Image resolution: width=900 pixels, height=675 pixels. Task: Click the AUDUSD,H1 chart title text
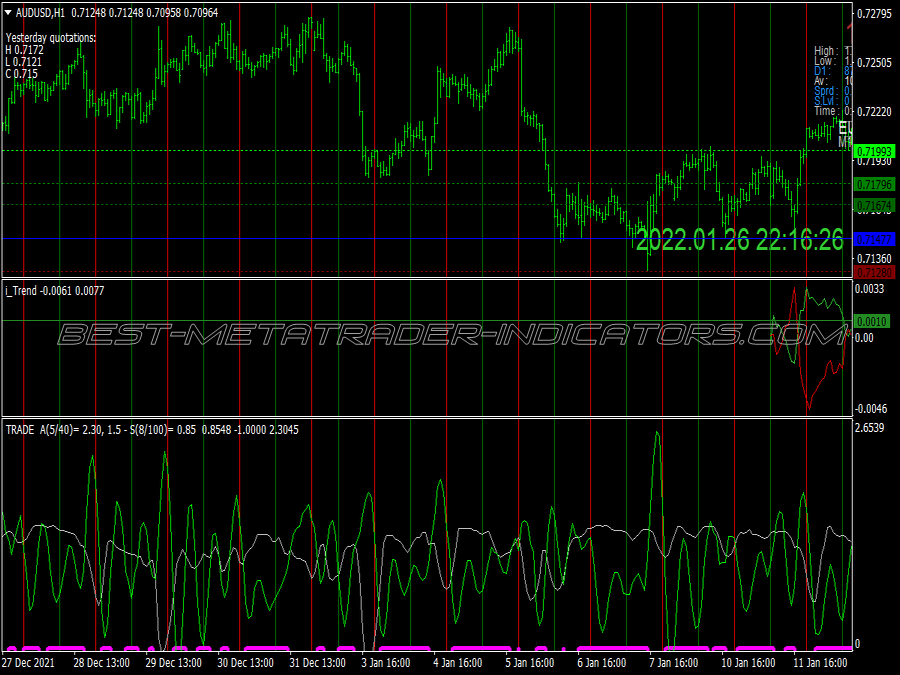pos(40,13)
